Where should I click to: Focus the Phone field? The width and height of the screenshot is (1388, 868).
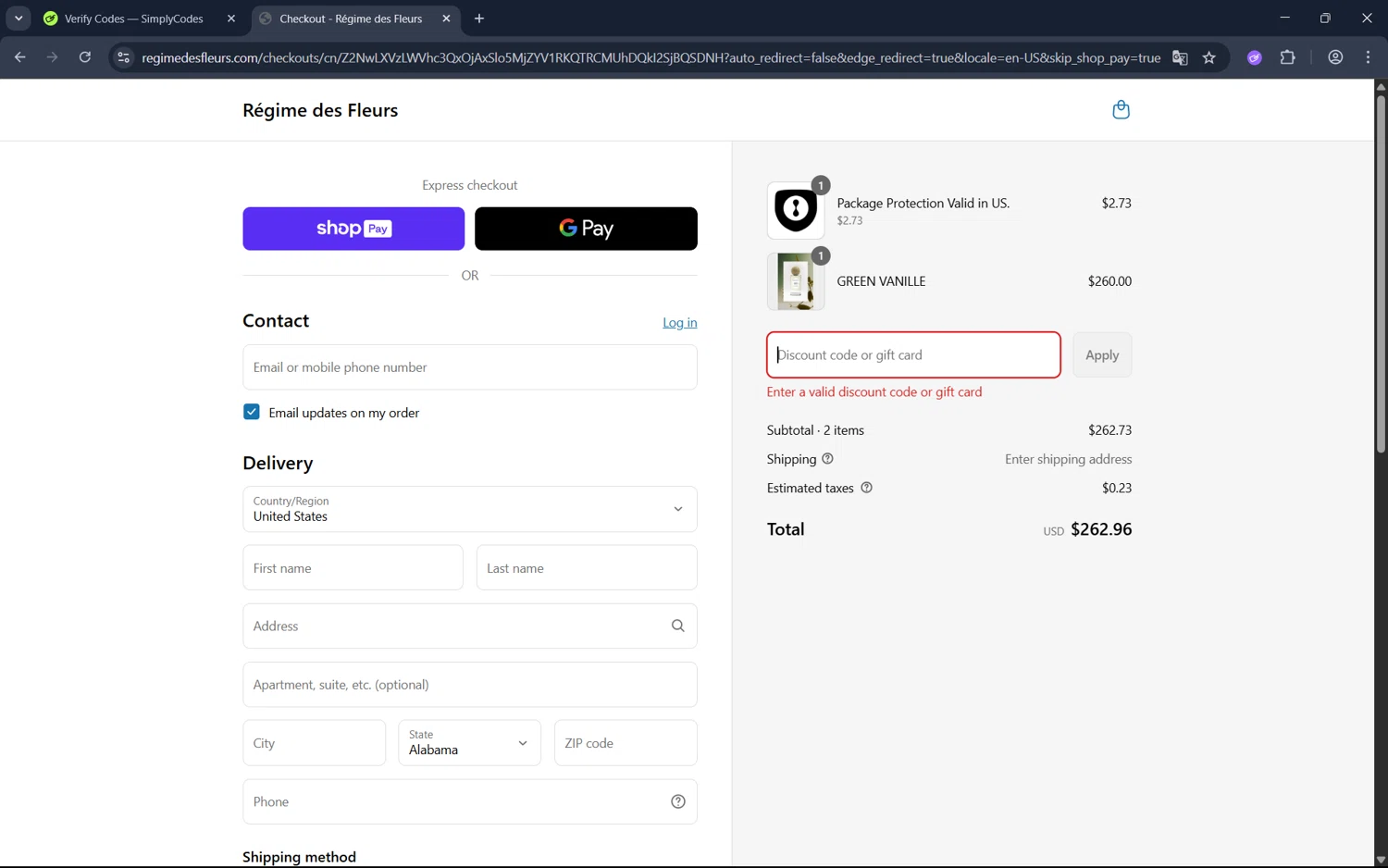coord(470,801)
